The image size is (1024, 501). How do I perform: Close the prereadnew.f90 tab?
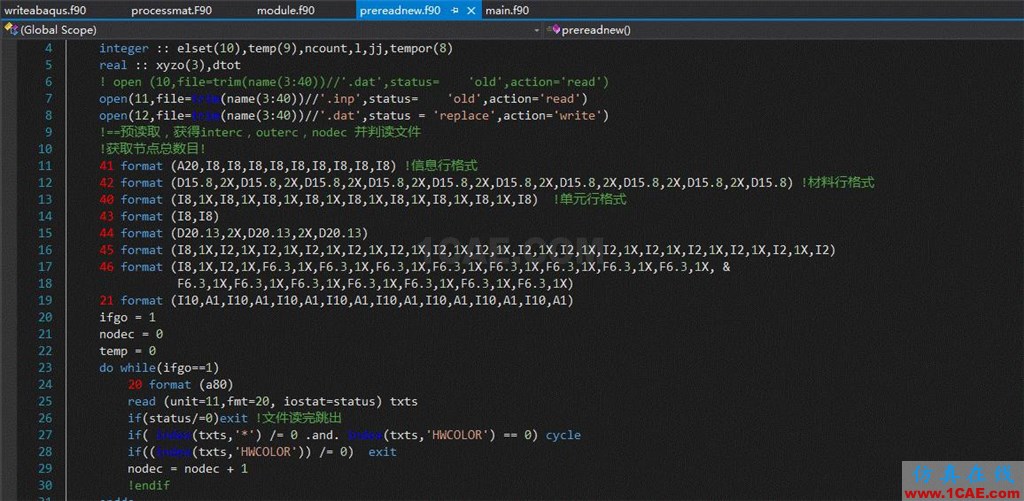(470, 10)
